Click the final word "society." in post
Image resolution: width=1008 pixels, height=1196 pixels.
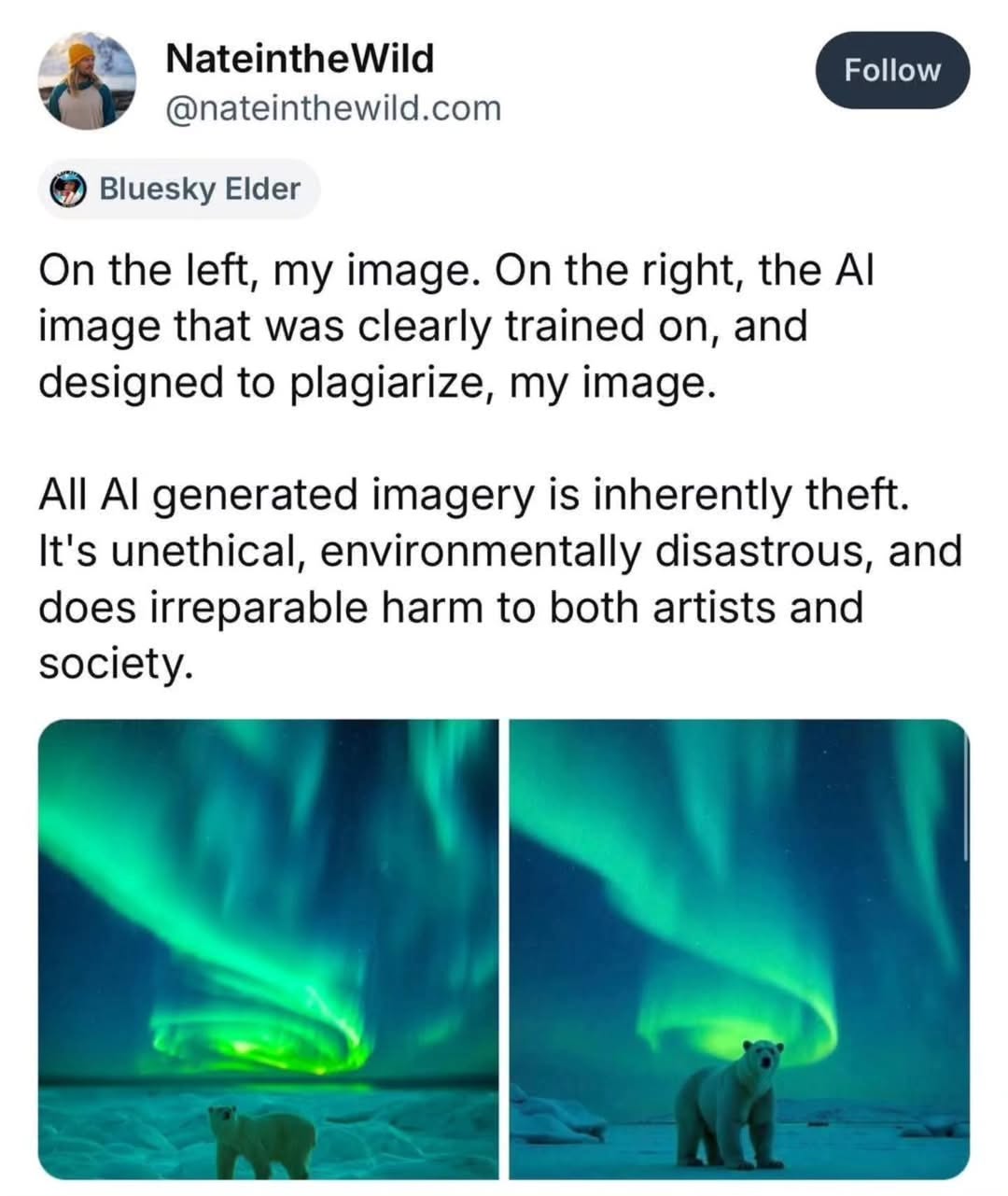point(116,665)
